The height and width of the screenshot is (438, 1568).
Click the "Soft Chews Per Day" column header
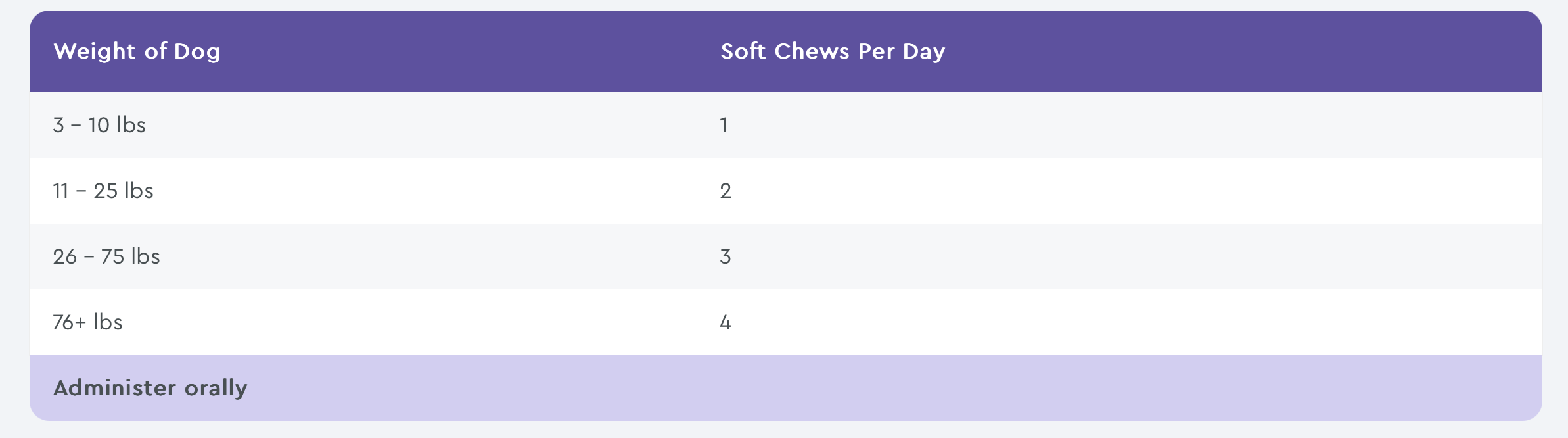tap(833, 51)
